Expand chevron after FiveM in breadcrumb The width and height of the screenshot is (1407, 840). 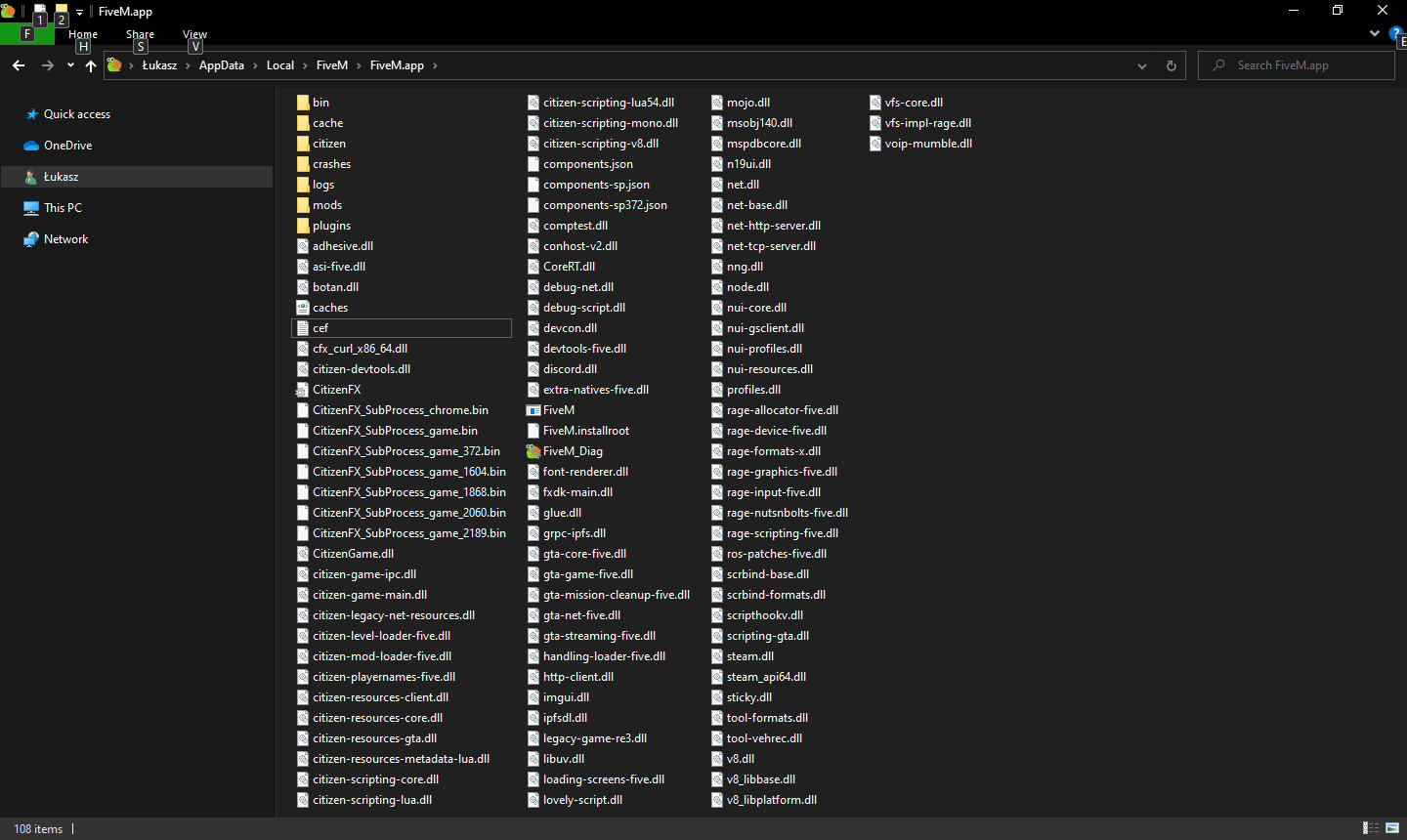(x=359, y=65)
